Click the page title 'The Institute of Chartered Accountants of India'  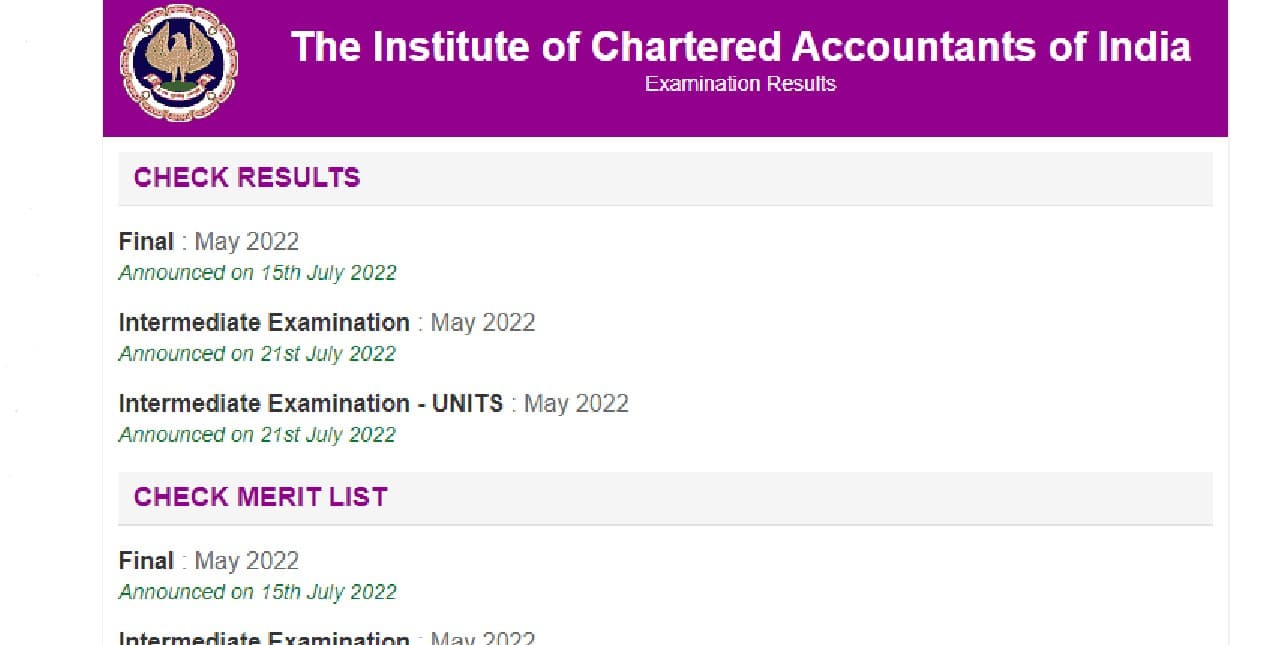(740, 46)
